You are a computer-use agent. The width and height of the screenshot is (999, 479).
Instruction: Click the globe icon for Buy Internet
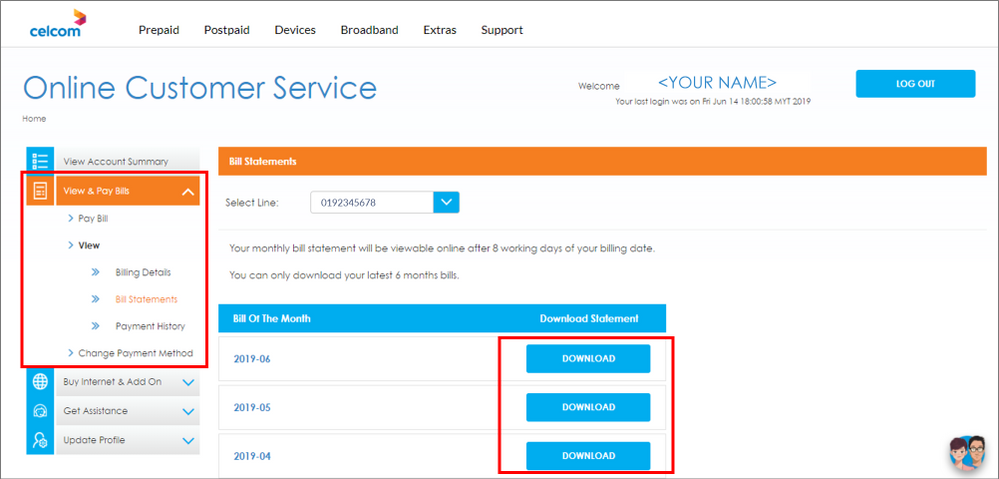pyautogui.click(x=41, y=382)
